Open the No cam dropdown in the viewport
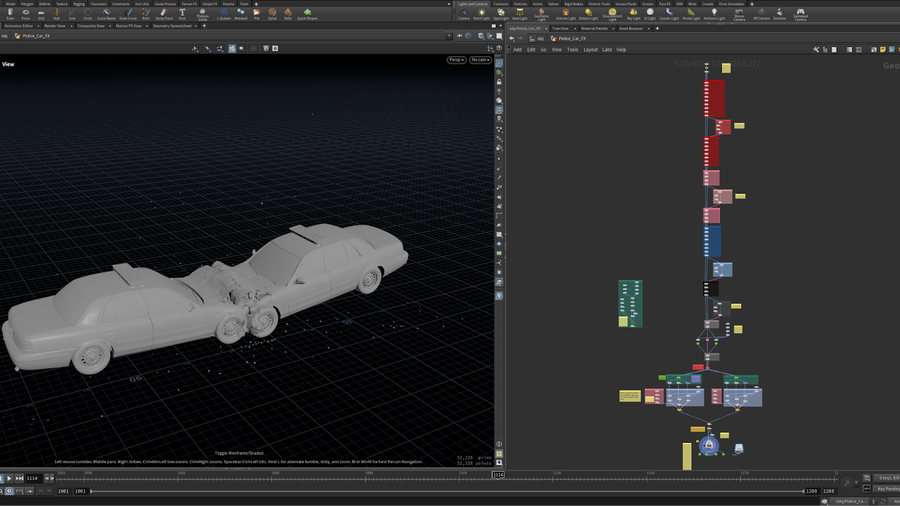The width and height of the screenshot is (900, 506). (x=481, y=60)
